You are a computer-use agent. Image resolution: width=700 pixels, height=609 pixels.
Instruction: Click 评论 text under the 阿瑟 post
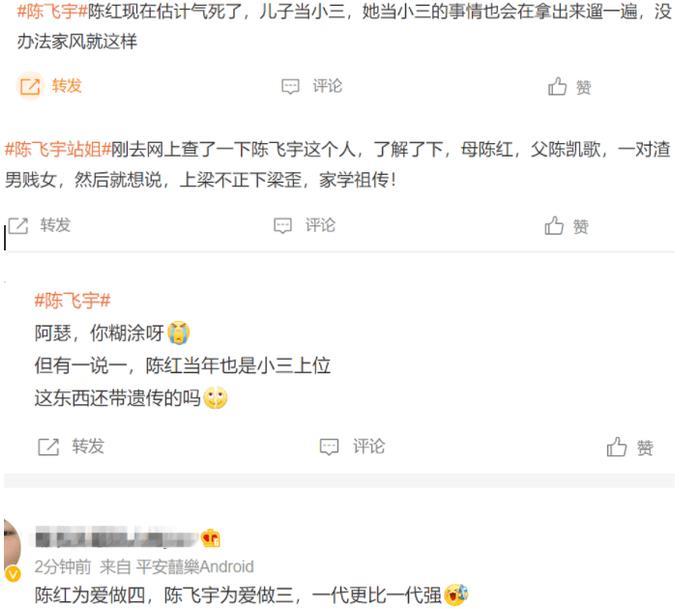tap(369, 446)
